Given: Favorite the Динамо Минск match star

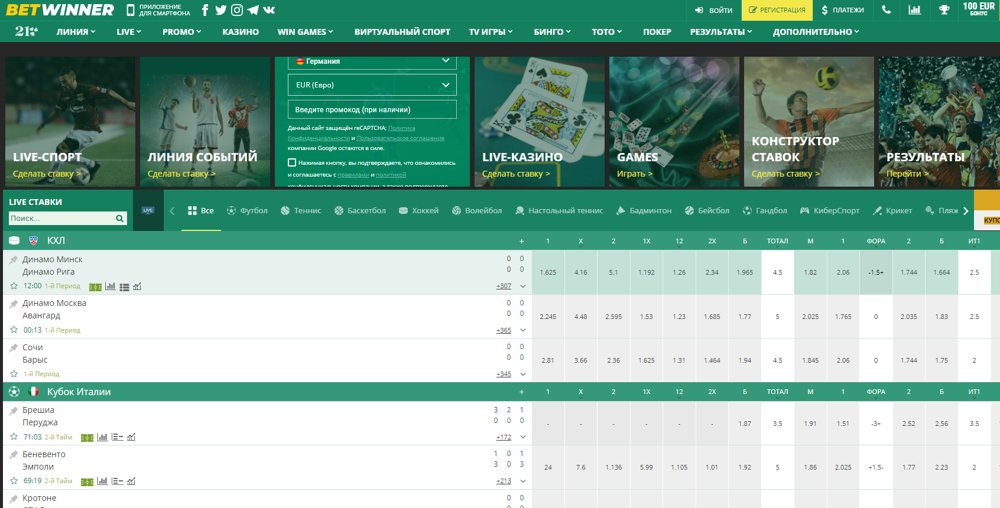Looking at the screenshot, I should tap(14, 286).
